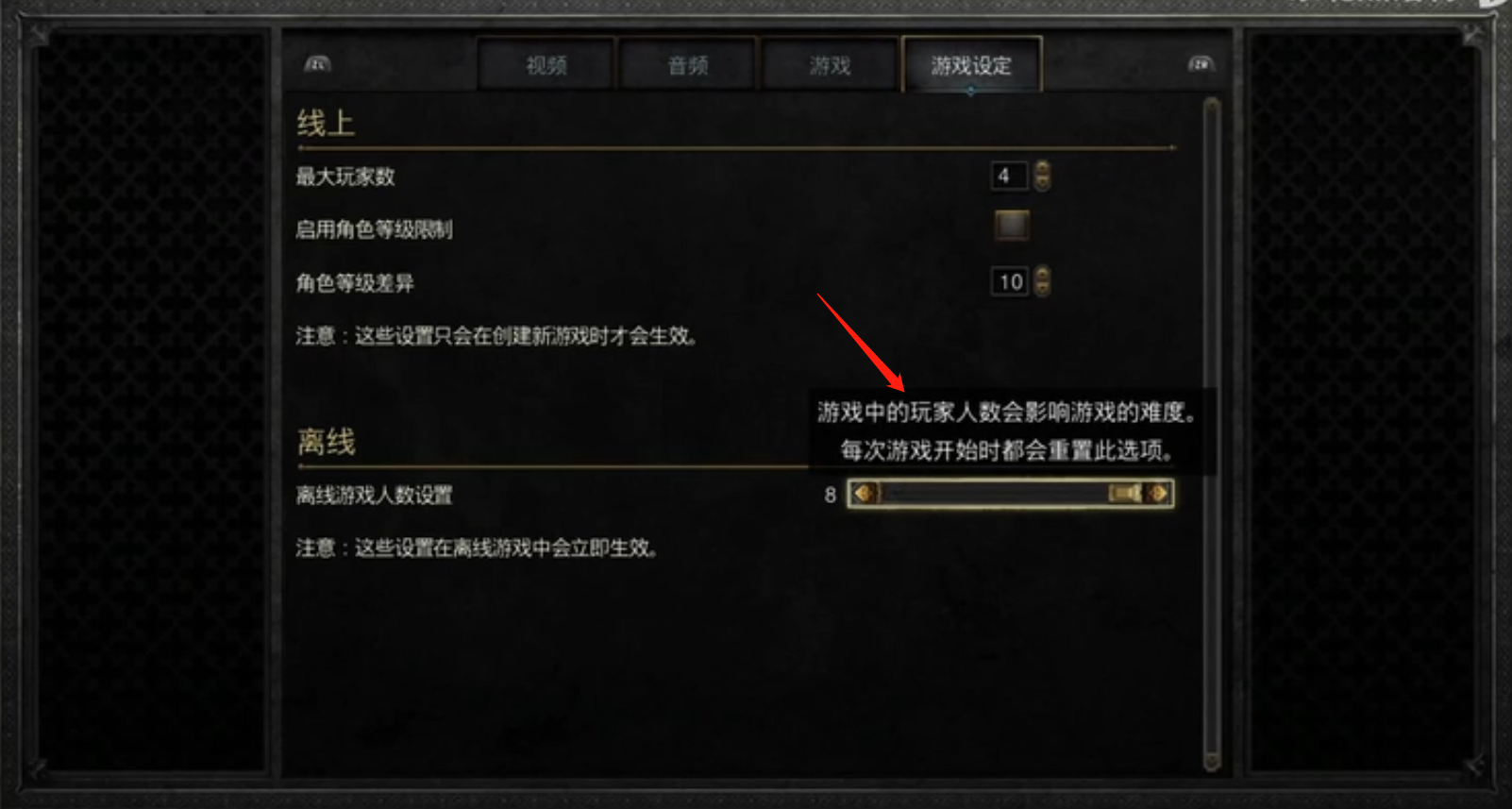This screenshot has height=809, width=1512.
Task: Click the vertical scrollbar of the settings panel
Action: pyautogui.click(x=1213, y=434)
